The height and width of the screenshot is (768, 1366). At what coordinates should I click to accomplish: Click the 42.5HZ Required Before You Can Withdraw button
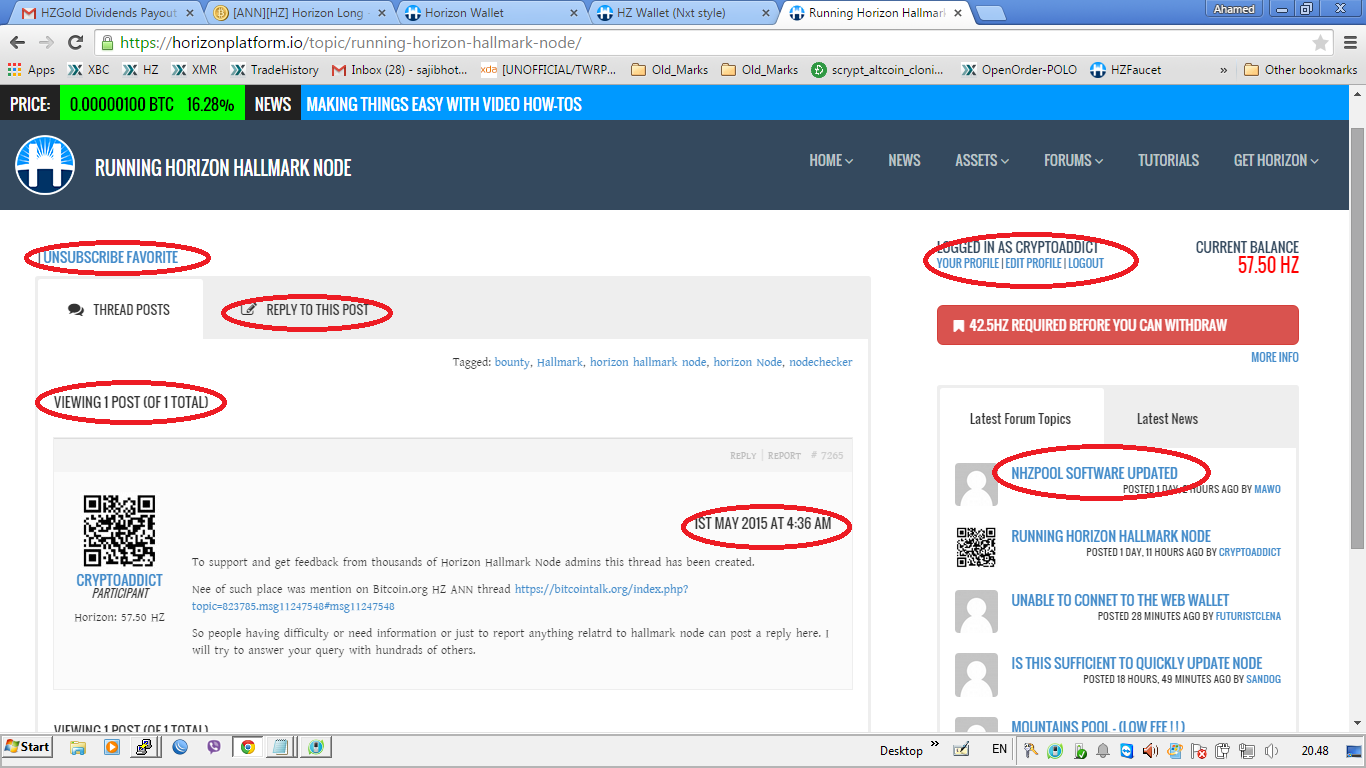(x=1118, y=325)
